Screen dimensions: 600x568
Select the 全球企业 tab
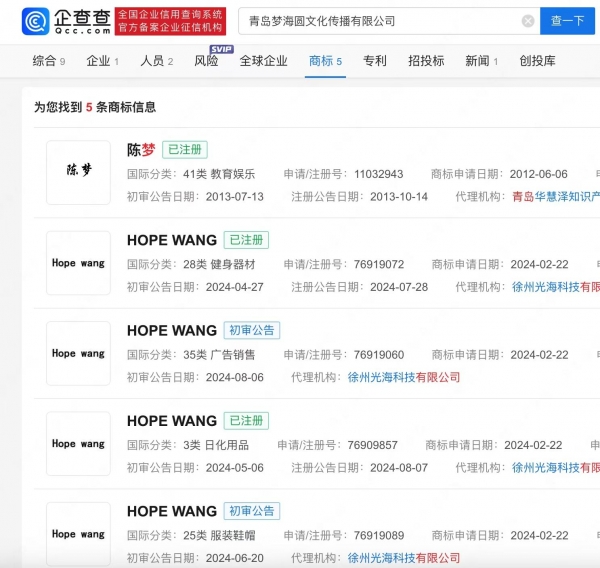pyautogui.click(x=263, y=61)
